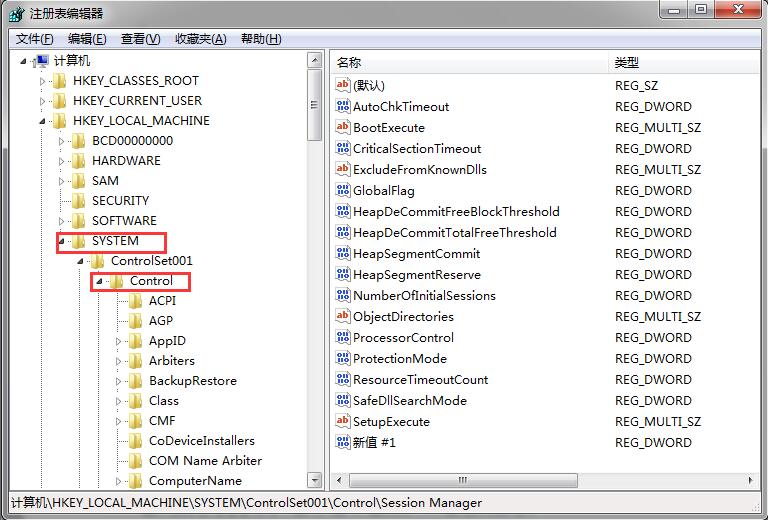Click the GlobalFlag DWORD icon
The height and width of the screenshot is (520, 768).
click(x=343, y=190)
